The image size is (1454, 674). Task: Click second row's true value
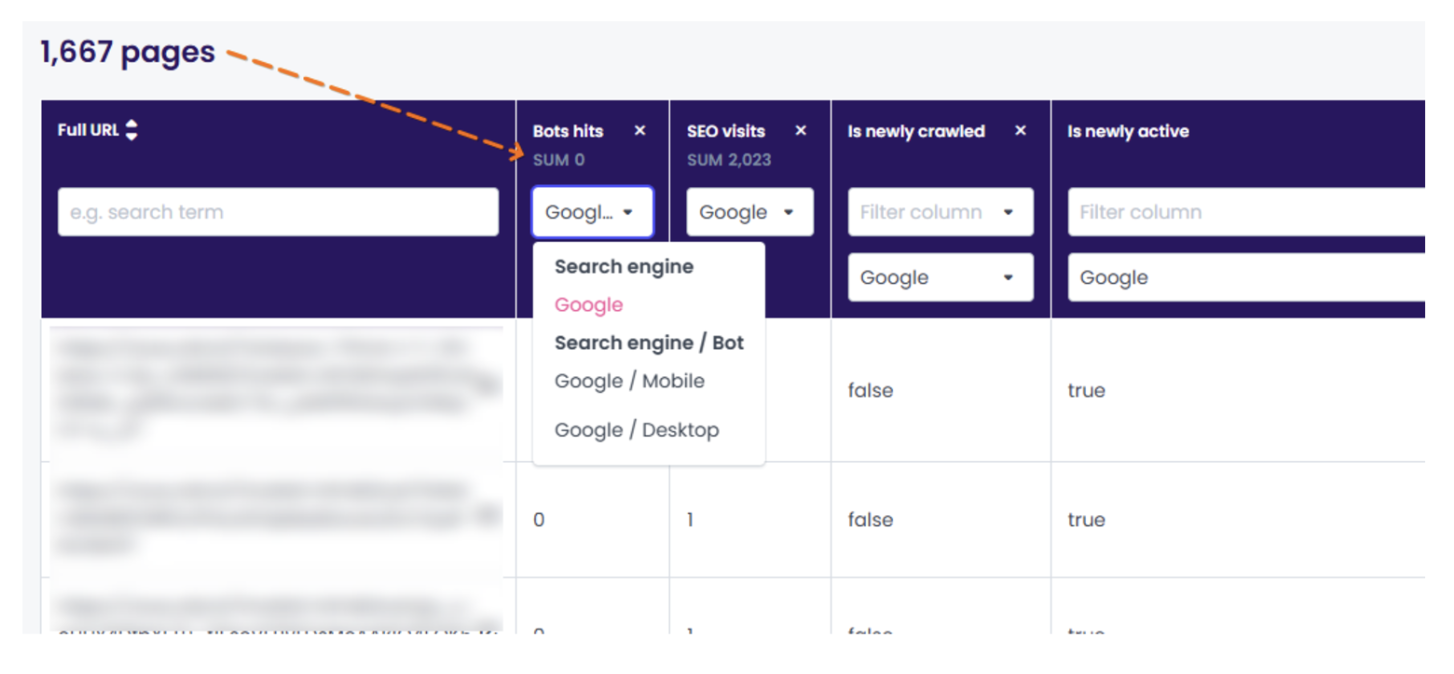point(1086,520)
